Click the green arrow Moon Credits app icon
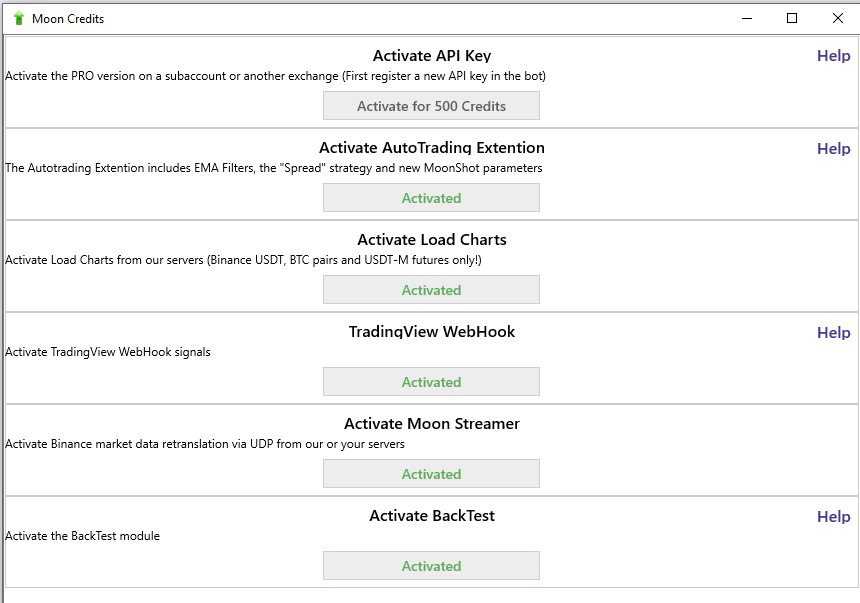Image resolution: width=860 pixels, height=603 pixels. pos(19,18)
